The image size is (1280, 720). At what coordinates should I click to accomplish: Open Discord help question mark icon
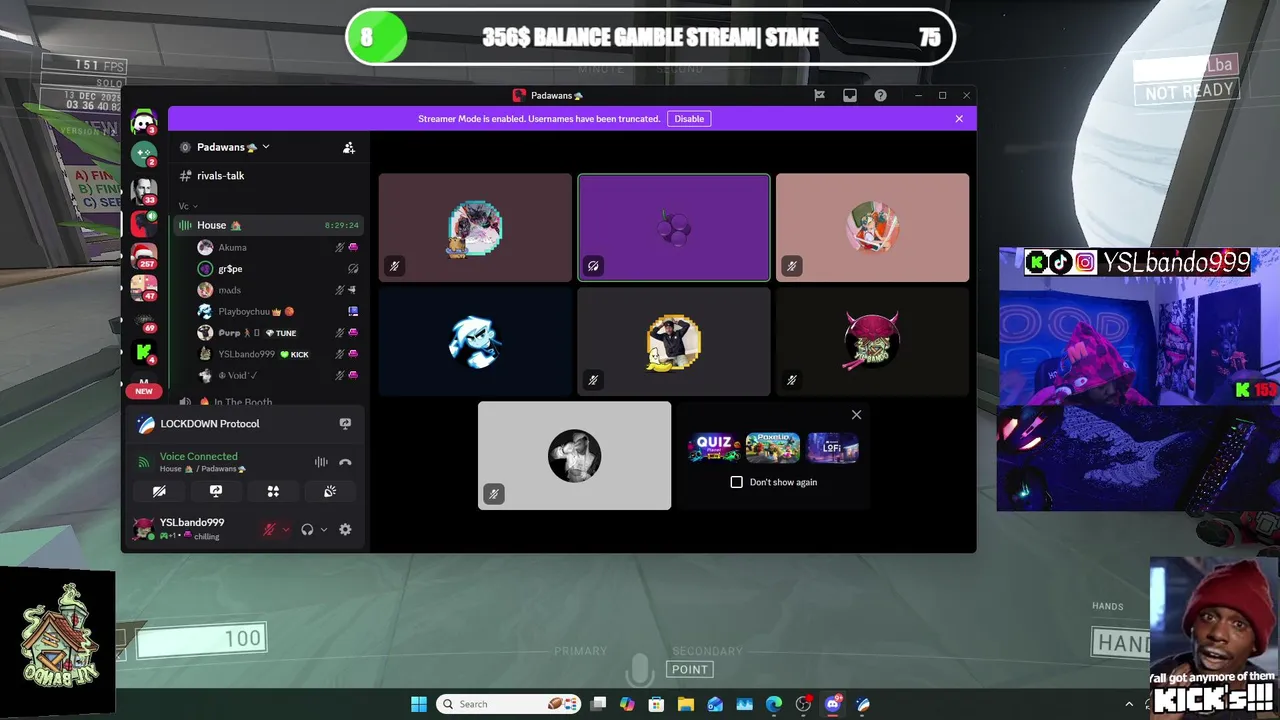click(x=880, y=95)
